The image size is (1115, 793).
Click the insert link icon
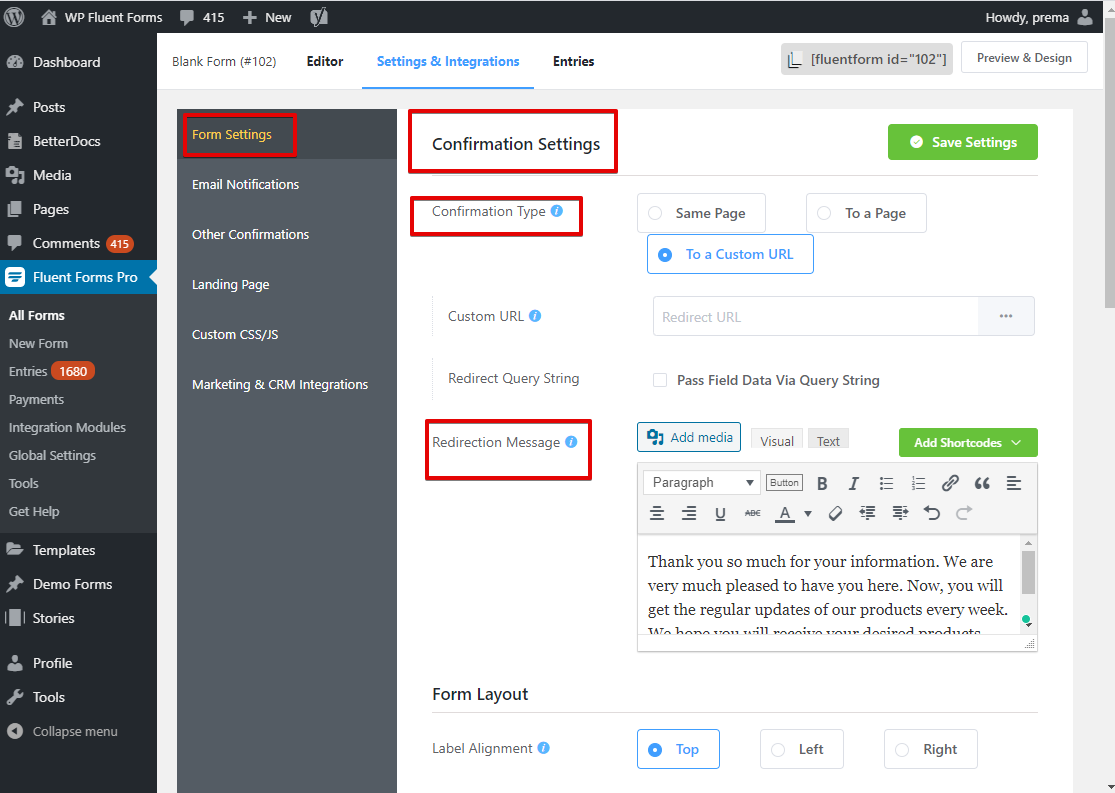(950, 484)
